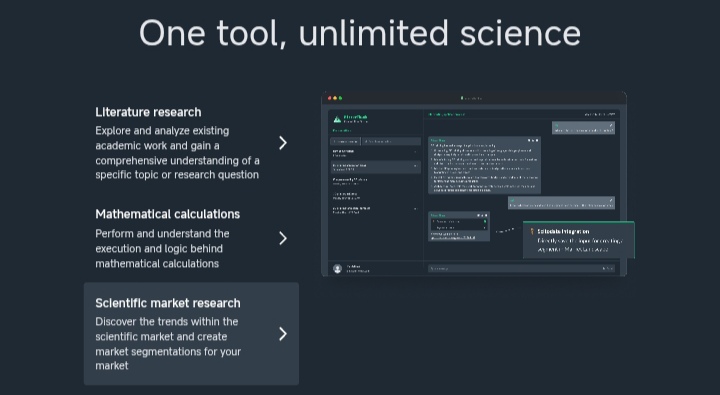Click the green-bordered integration callout in the preview
This screenshot has height=395, width=720.
click(579, 240)
